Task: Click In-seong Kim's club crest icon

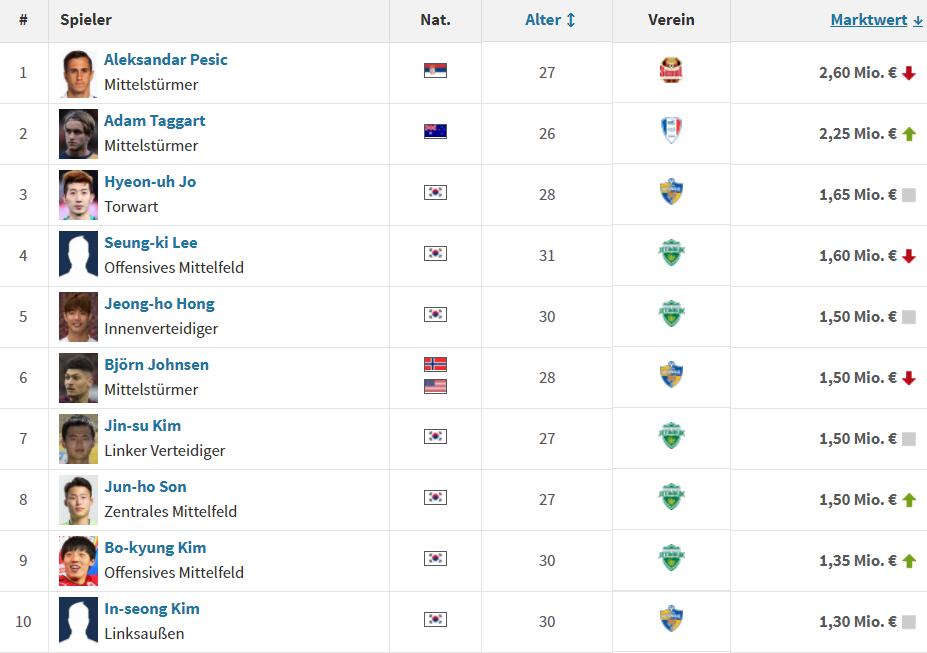Action: [671, 619]
